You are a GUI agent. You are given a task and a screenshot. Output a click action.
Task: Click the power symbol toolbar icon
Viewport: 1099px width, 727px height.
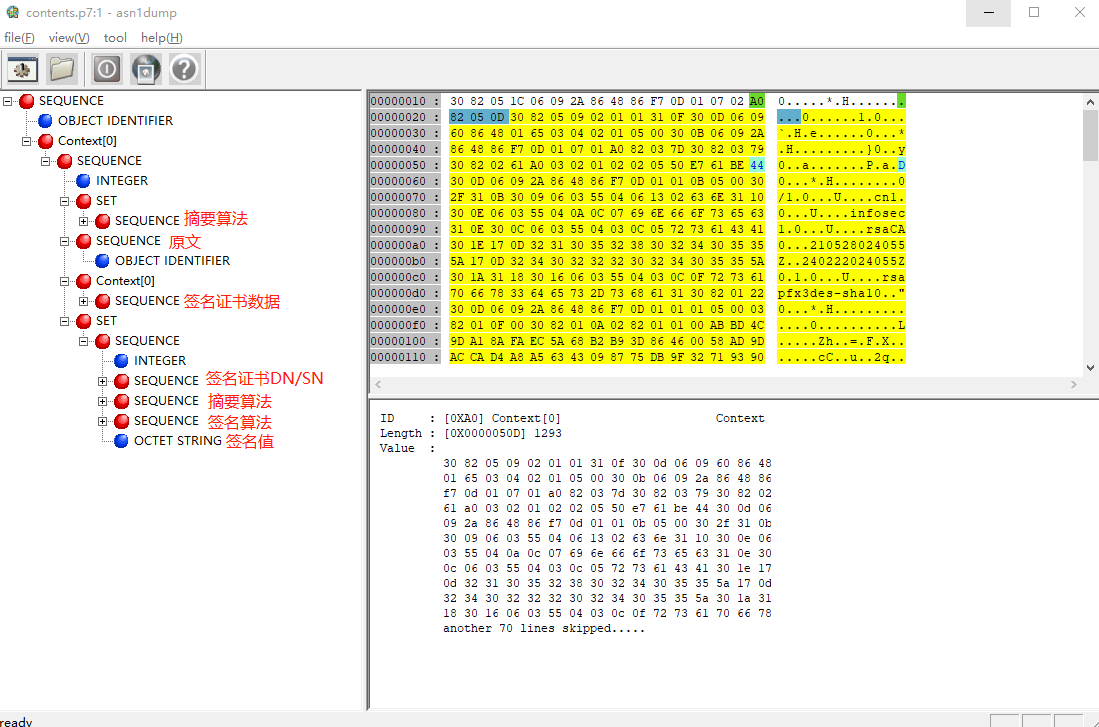tap(107, 69)
